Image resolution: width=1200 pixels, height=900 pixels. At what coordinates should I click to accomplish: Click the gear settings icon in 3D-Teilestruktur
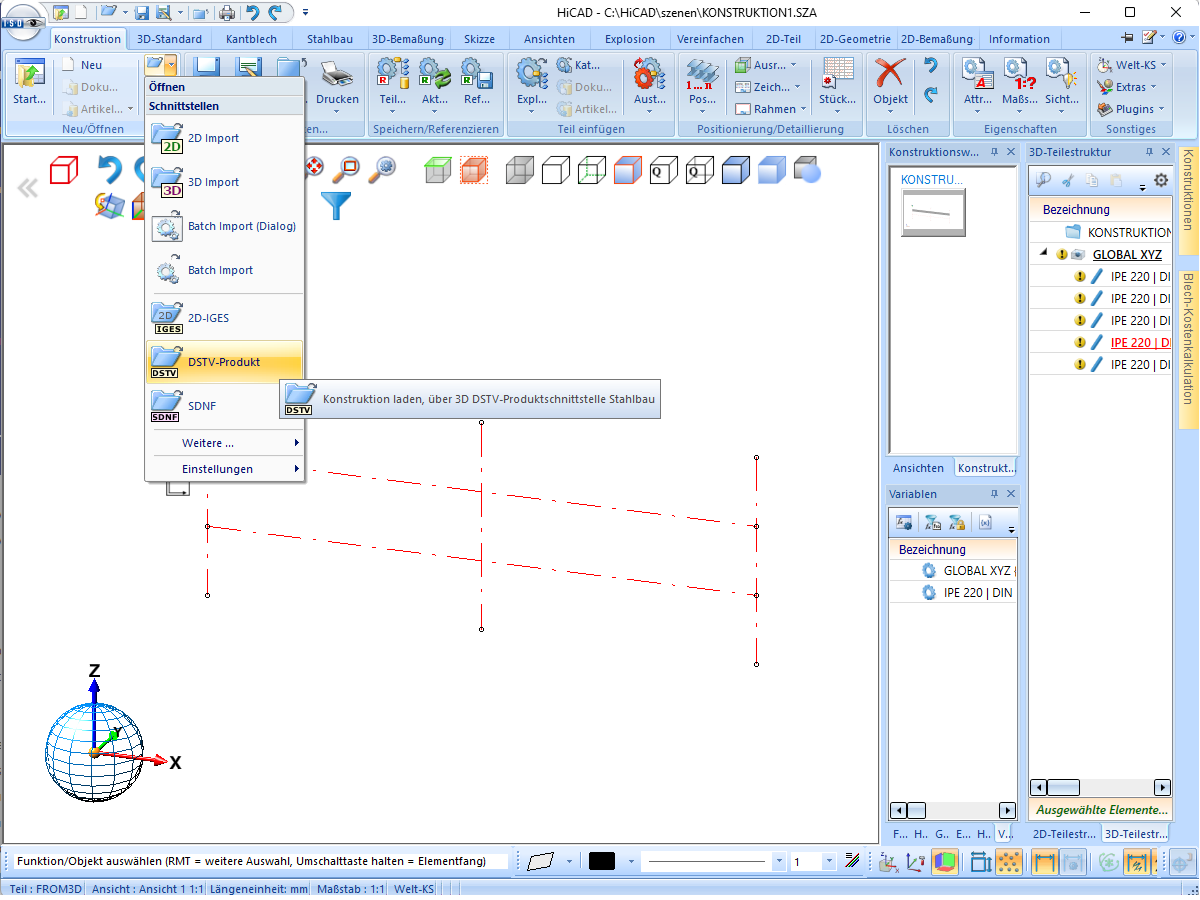point(1161,181)
